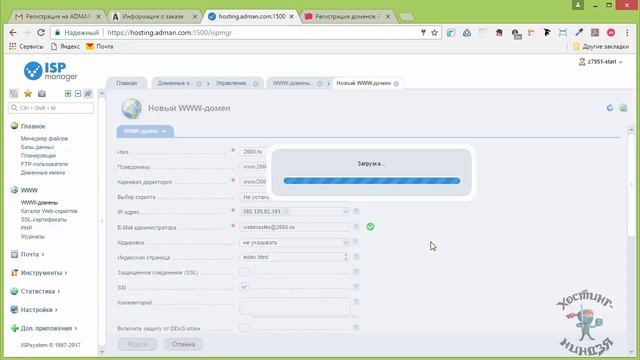Image resolution: width=640 pixels, height=360 pixels.
Task: Switch to Доменные имена panel tab
Action: pyautogui.click(x=175, y=83)
